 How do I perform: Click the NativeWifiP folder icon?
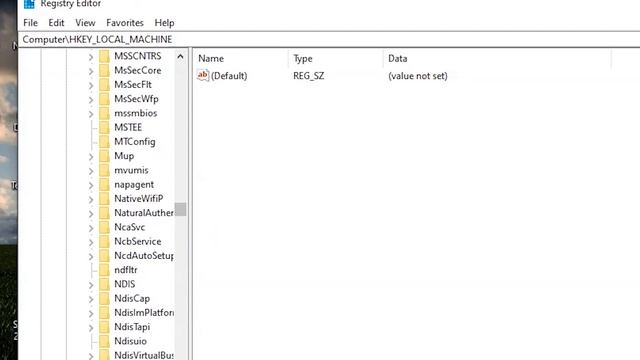[104, 199]
